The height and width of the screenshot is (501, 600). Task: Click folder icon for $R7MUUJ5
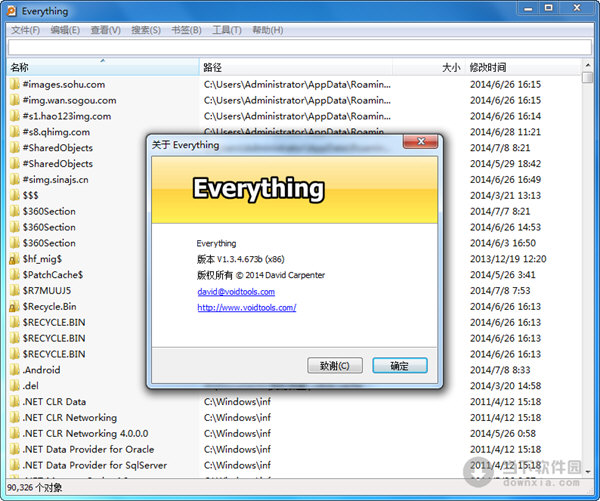[15, 291]
